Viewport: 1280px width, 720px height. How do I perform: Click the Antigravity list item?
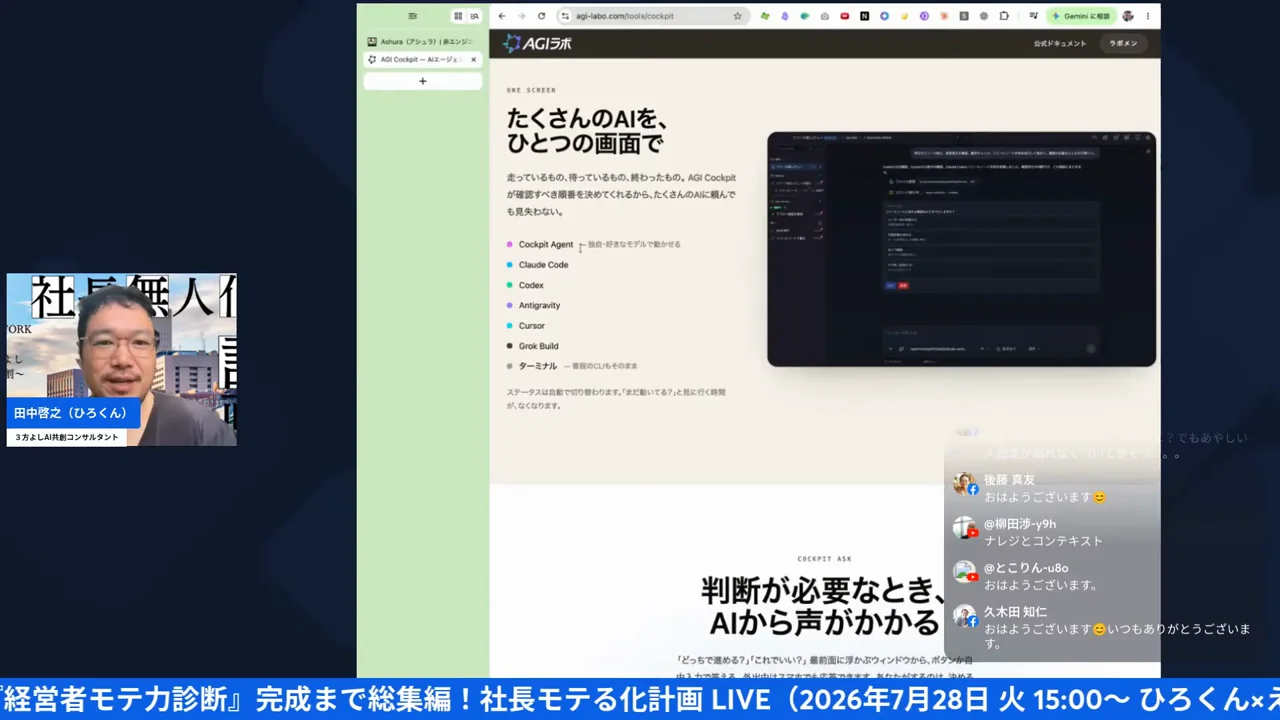click(539, 305)
